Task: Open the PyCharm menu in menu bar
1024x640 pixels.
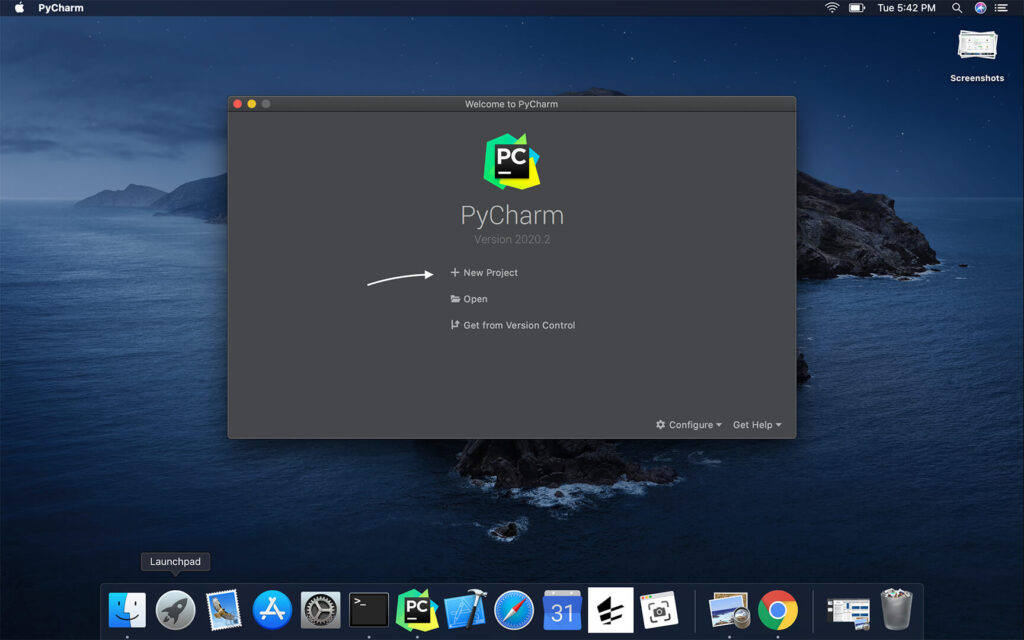Action: tap(61, 8)
